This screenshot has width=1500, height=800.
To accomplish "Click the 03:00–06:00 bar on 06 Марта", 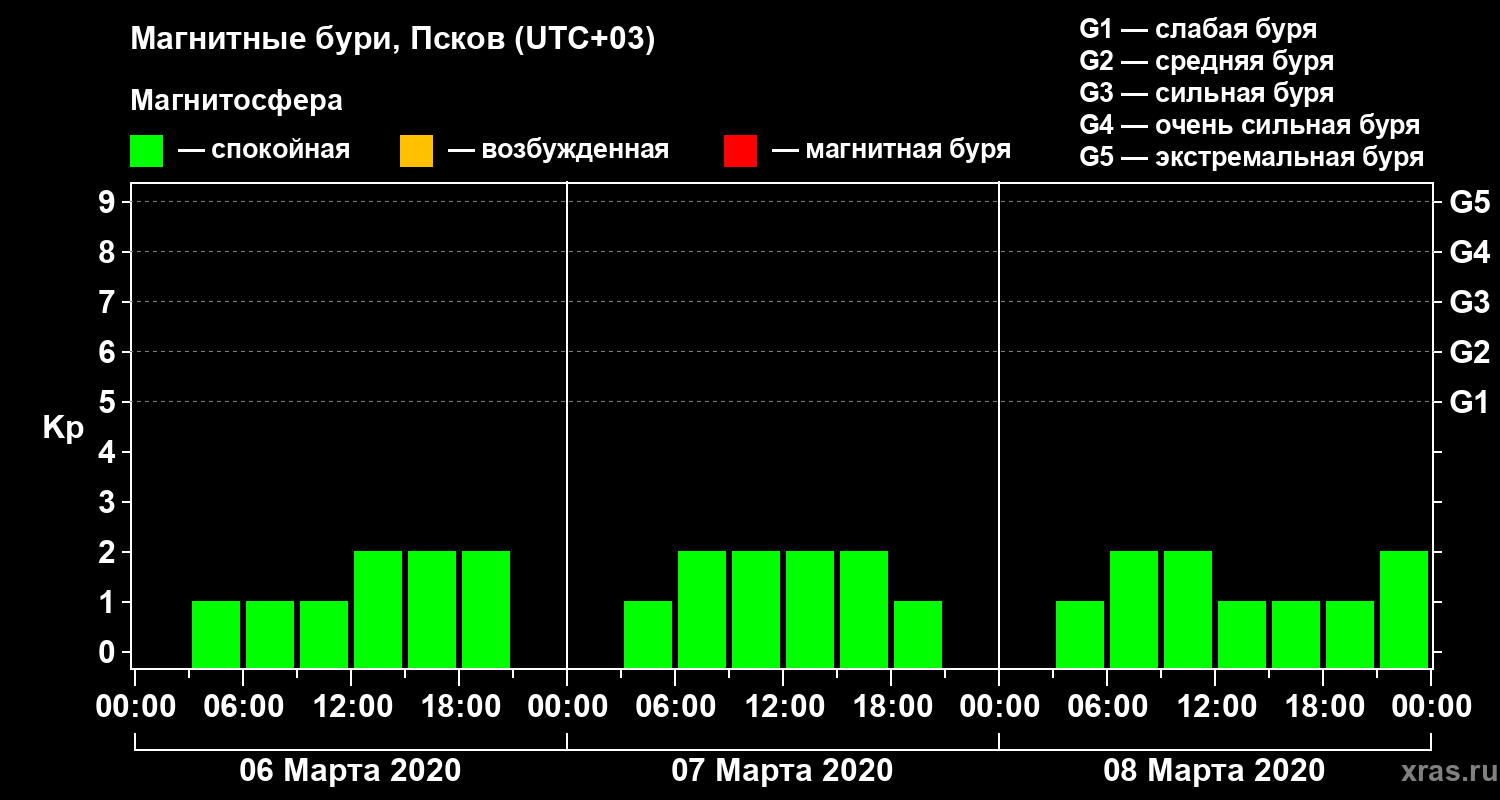I will (x=216, y=634).
